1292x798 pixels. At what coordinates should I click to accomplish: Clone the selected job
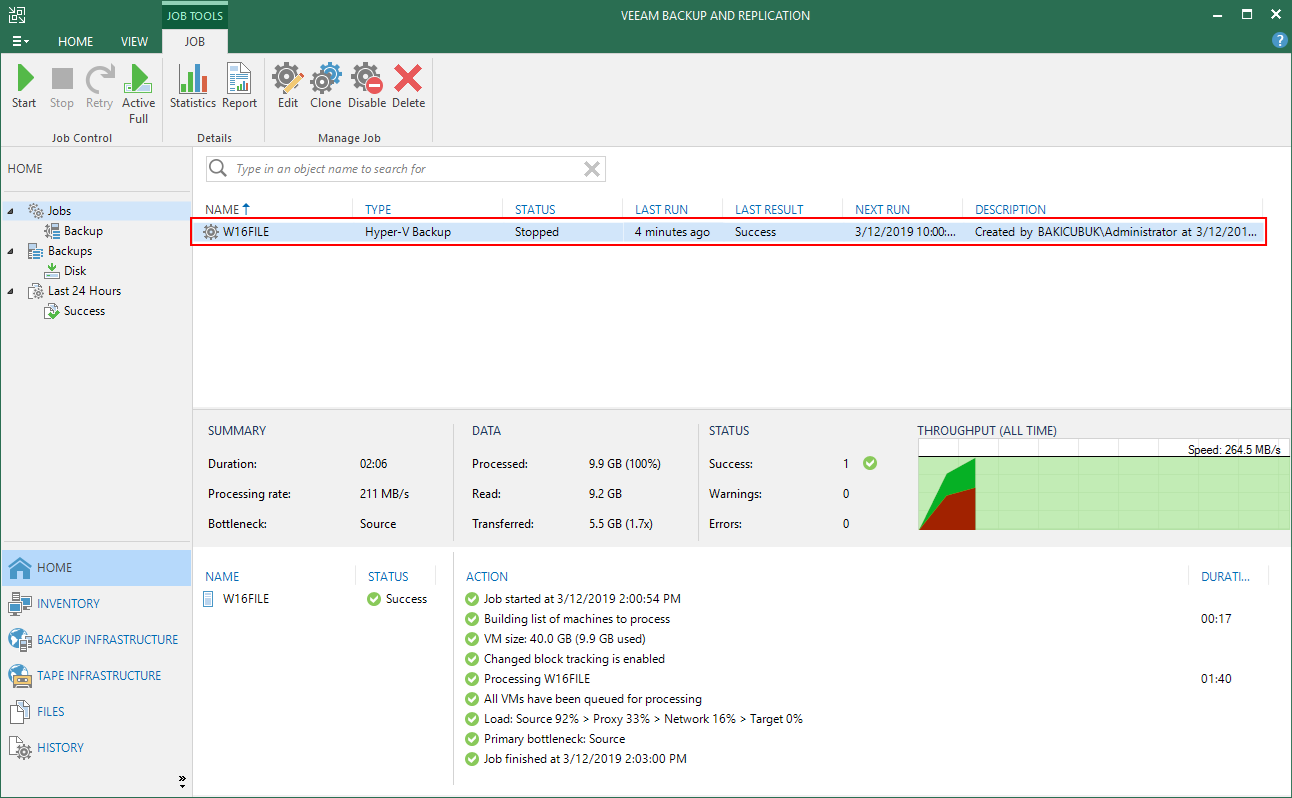(326, 87)
